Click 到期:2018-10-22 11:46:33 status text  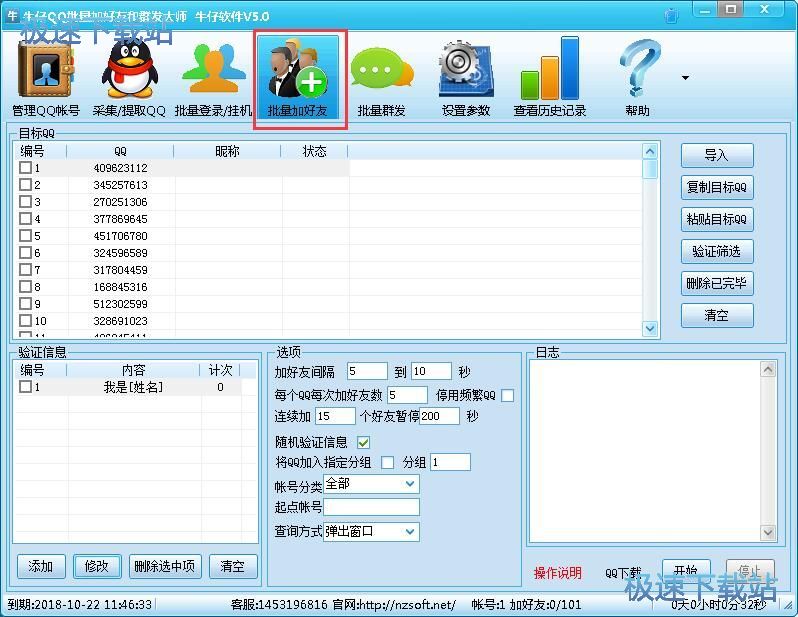[80, 605]
